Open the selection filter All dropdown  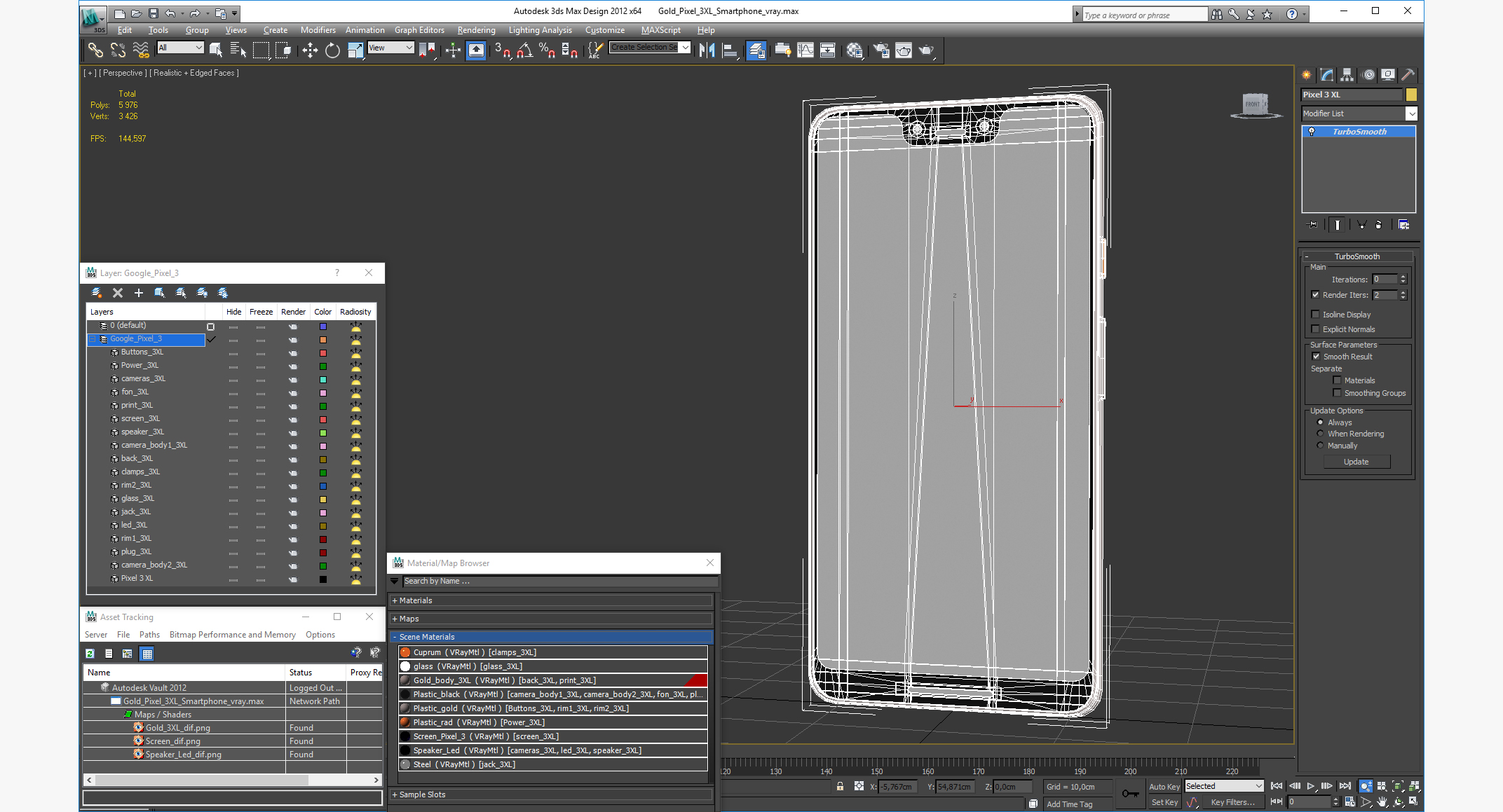point(180,48)
